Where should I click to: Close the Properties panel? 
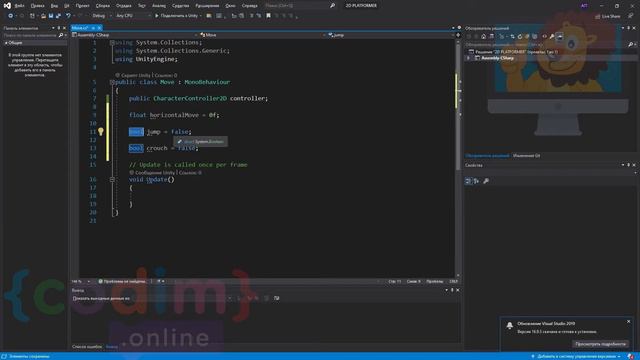click(634, 165)
